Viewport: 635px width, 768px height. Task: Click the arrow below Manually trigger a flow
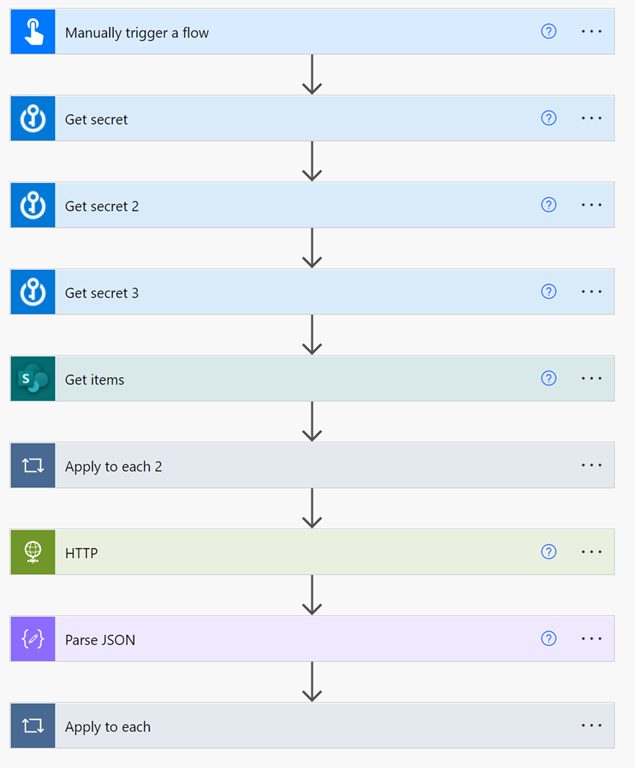click(x=312, y=75)
